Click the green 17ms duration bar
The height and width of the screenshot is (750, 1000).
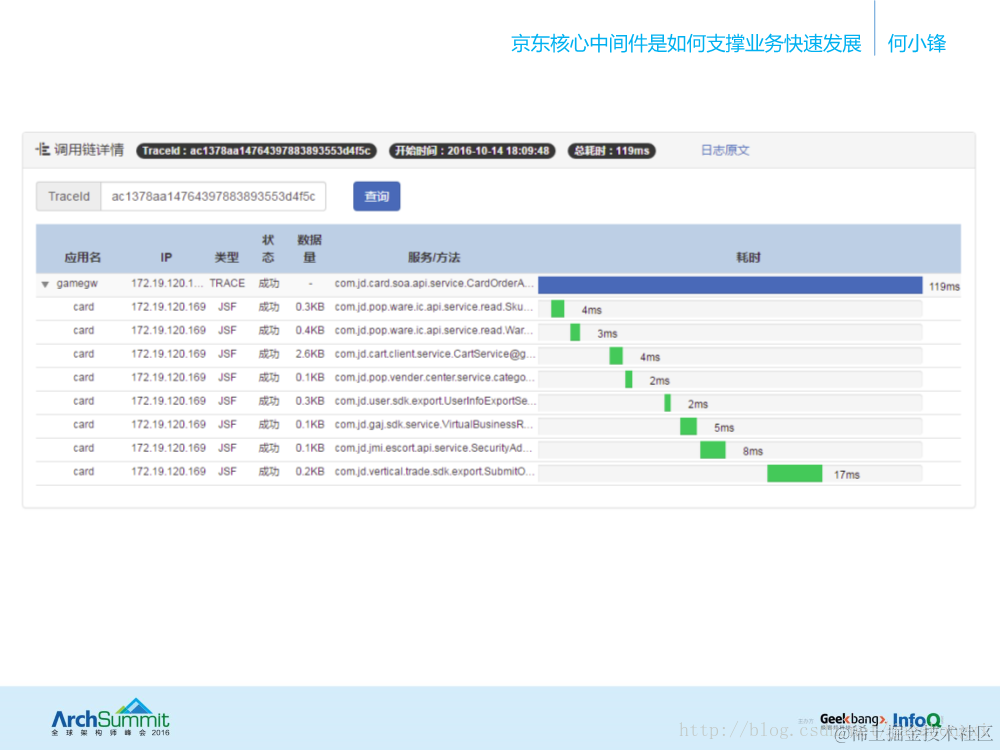pos(795,474)
